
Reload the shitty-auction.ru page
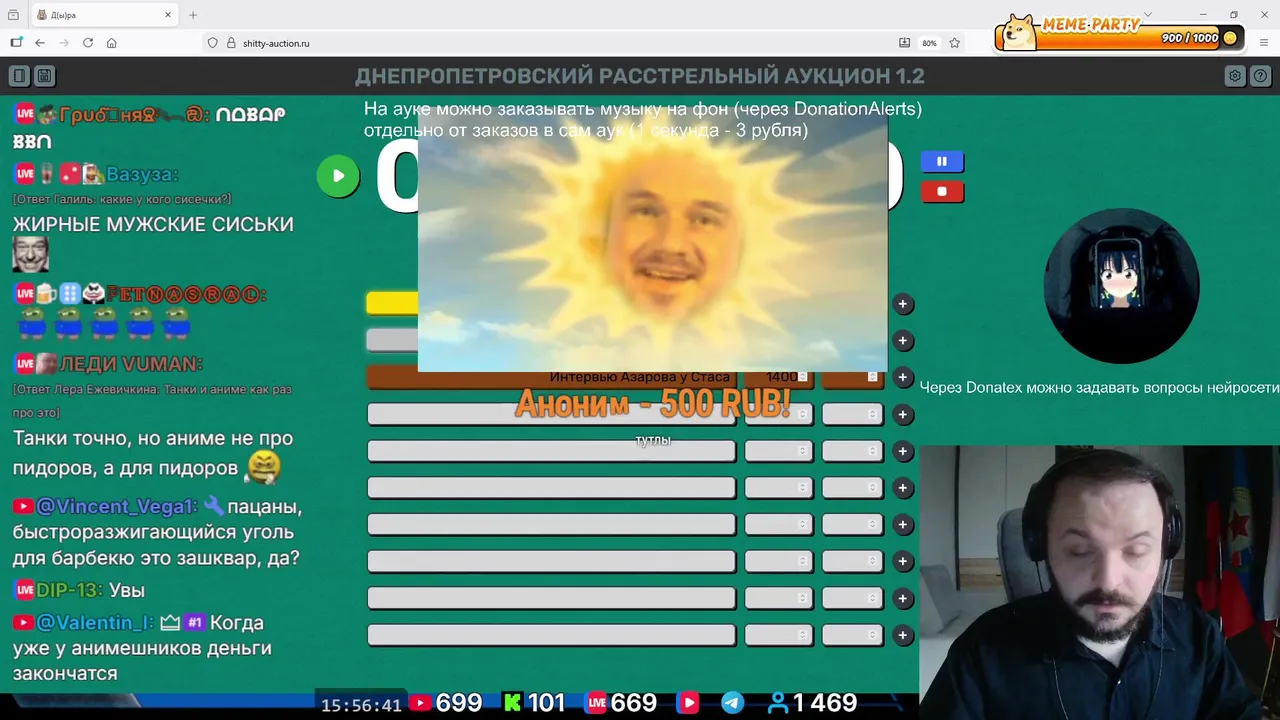pyautogui.click(x=88, y=43)
